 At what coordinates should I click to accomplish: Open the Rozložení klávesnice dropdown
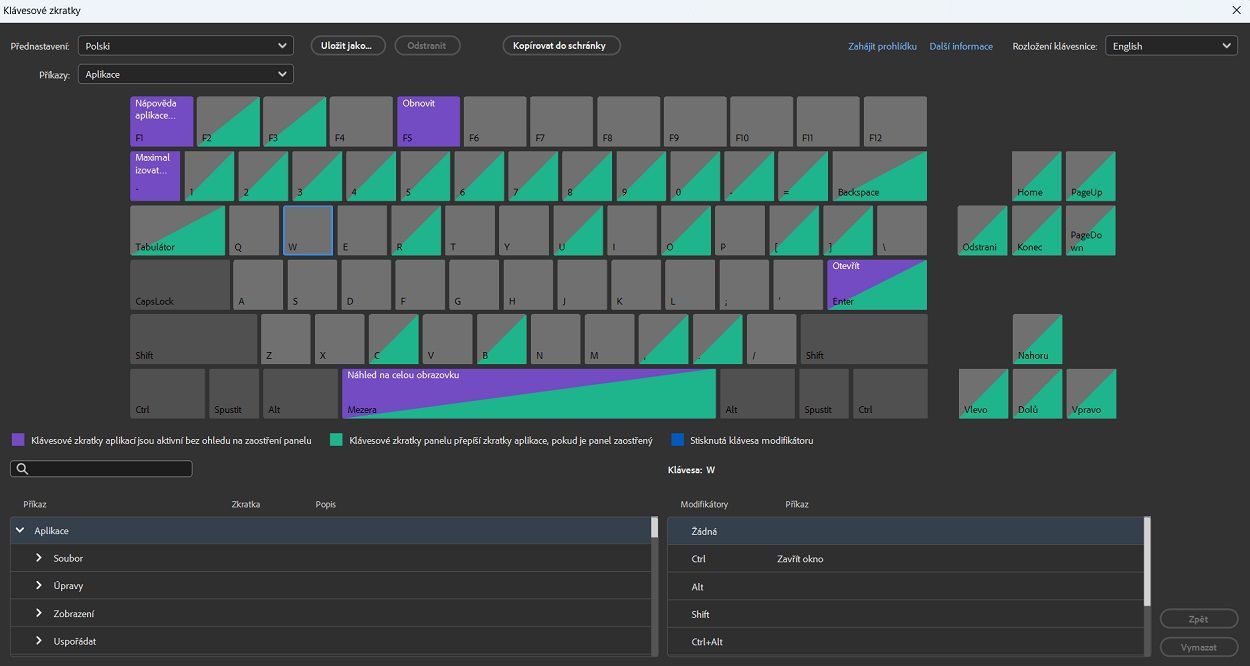1171,46
